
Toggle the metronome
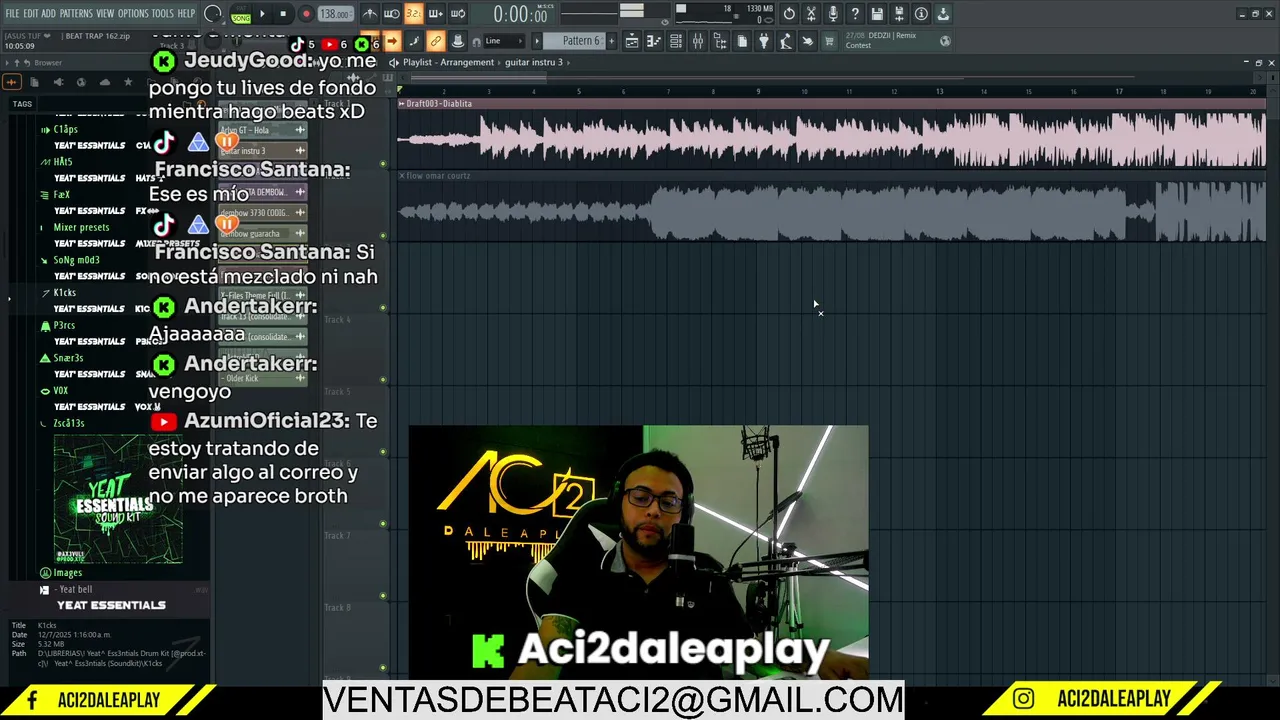click(369, 14)
